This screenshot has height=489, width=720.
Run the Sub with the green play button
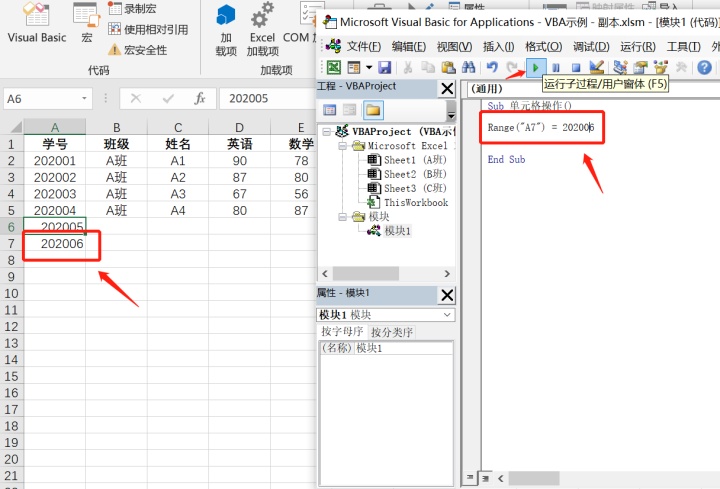pyautogui.click(x=535, y=68)
